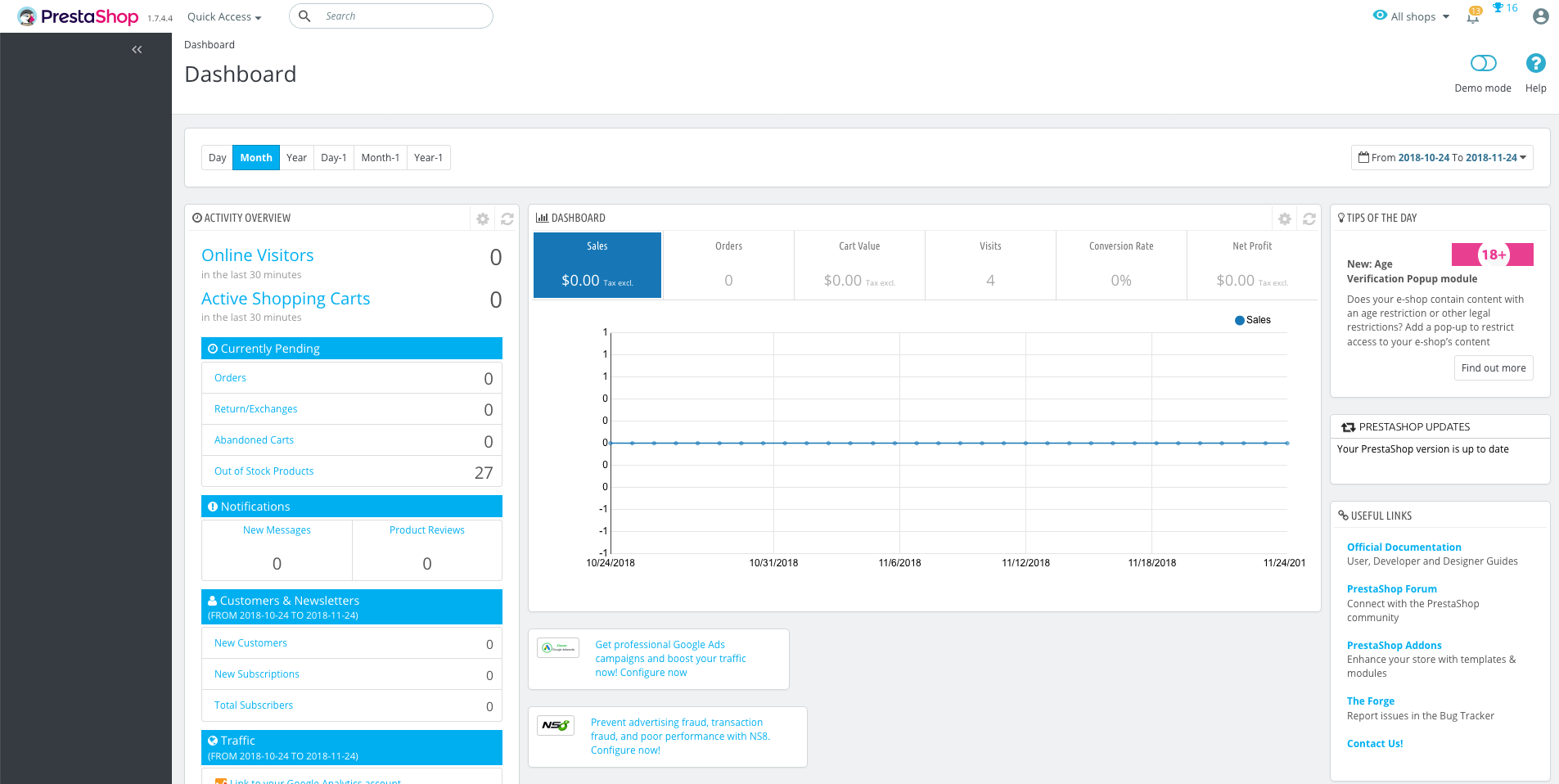Collapse the sidebar with double-chevron icon
1559x784 pixels.
(137, 50)
